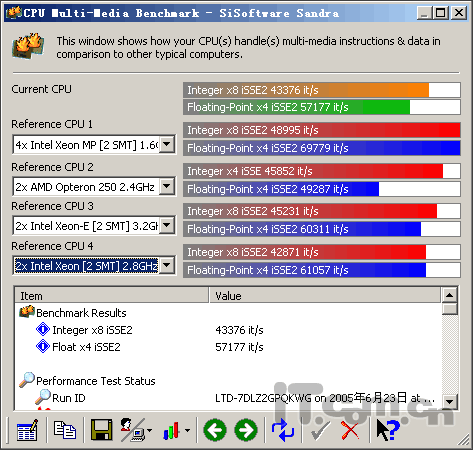Click the magnifier icon beside Run ID
The width and height of the screenshot is (473, 450).
point(43,397)
